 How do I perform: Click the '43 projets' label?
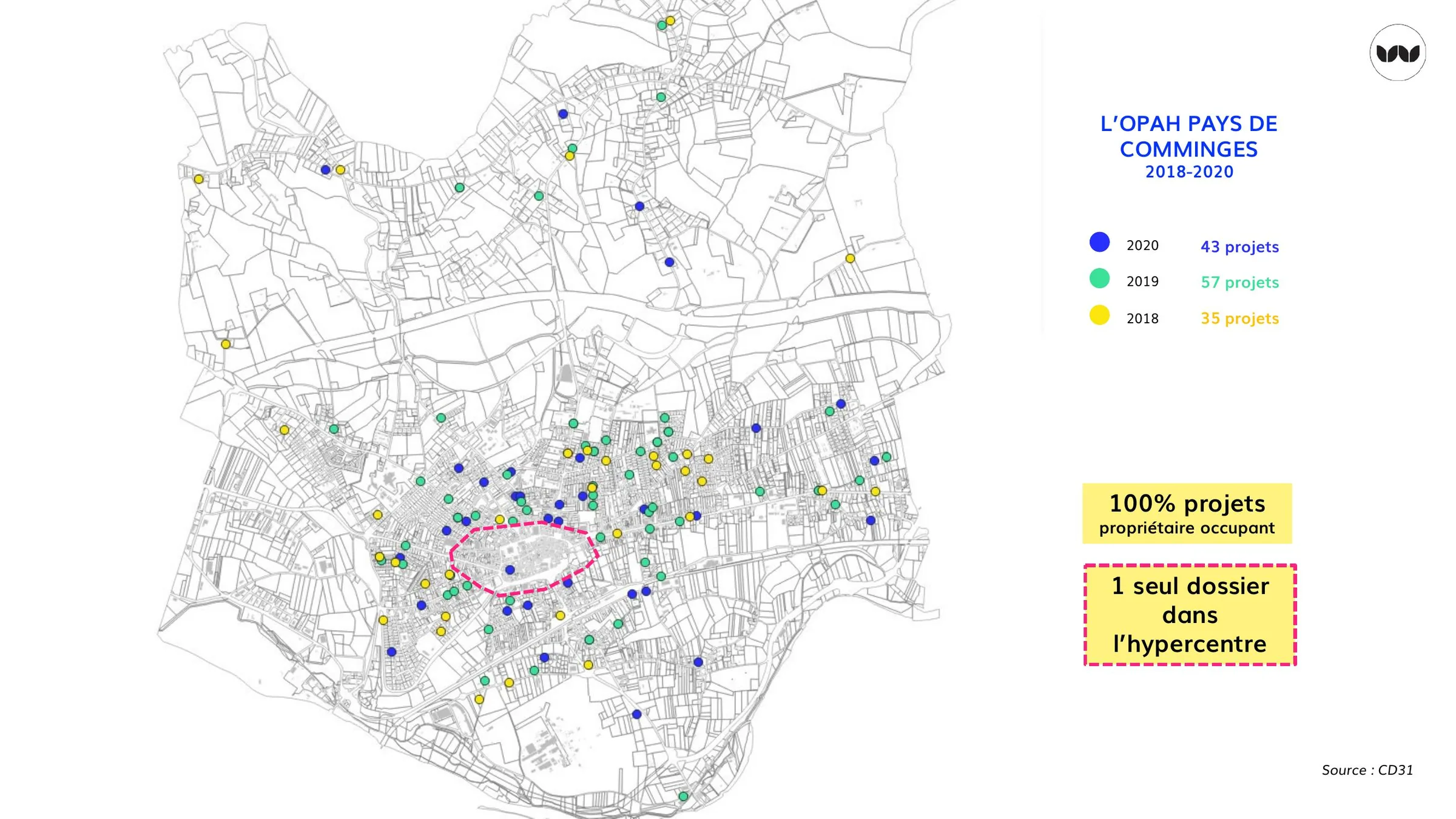click(x=1239, y=246)
